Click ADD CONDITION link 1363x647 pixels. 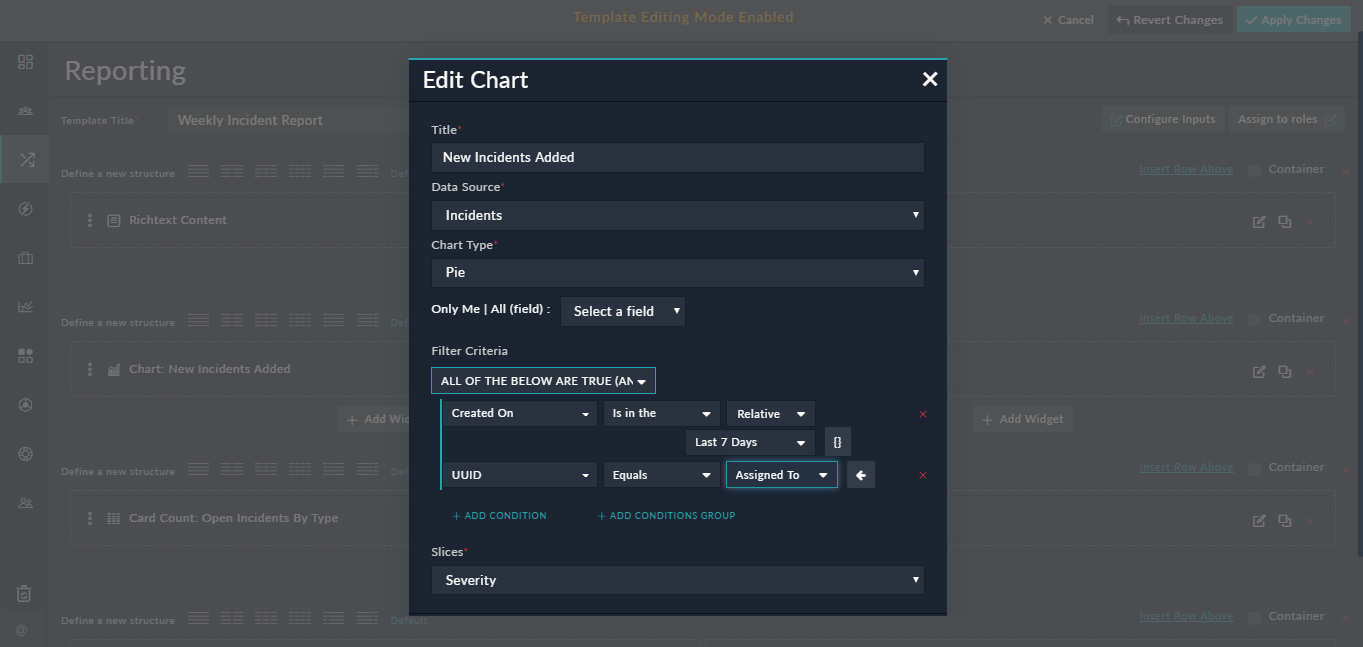(499, 515)
